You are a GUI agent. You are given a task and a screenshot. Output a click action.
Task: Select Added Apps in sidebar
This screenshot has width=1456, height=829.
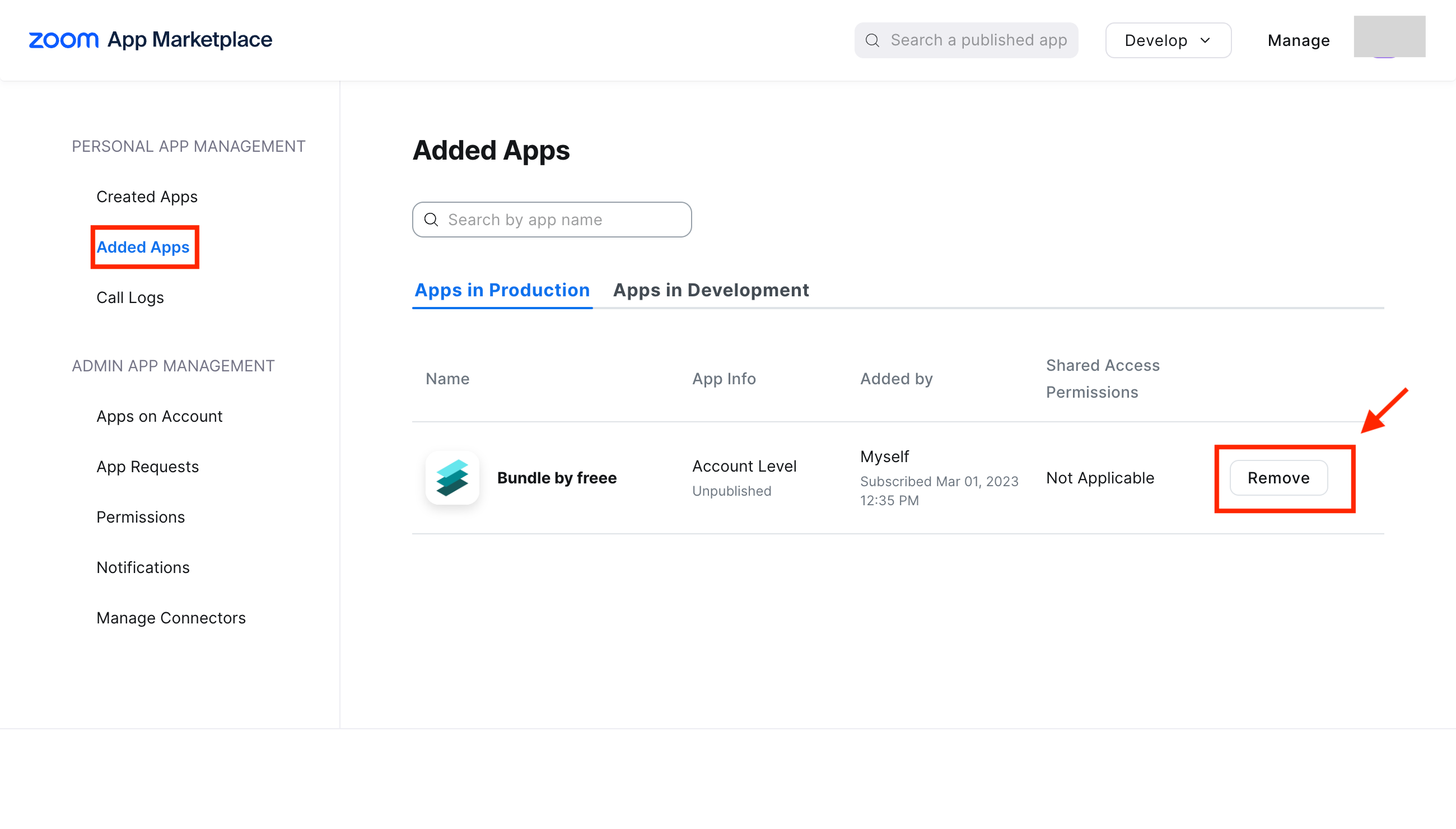[x=143, y=247]
